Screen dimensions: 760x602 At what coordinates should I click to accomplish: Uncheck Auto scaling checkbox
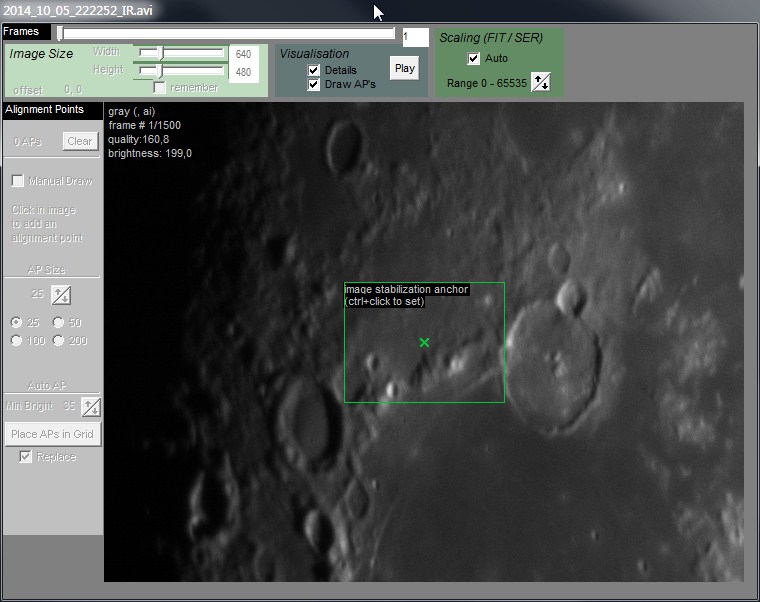pyautogui.click(x=474, y=58)
